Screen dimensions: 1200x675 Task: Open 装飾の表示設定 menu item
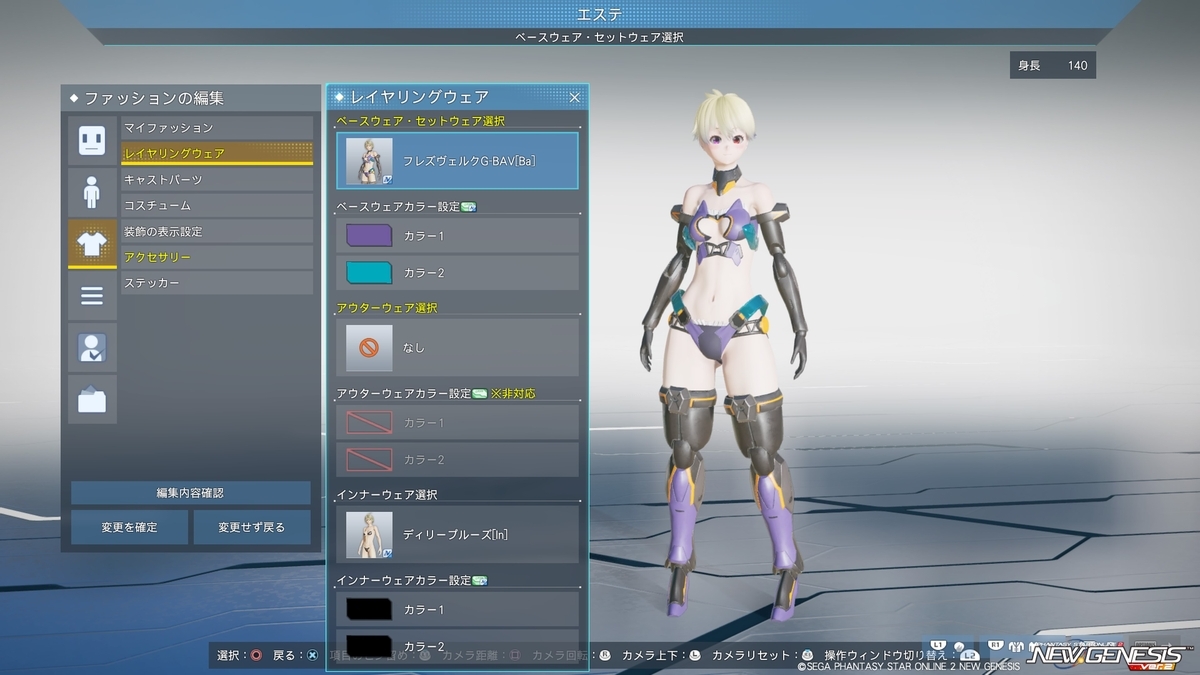point(217,232)
